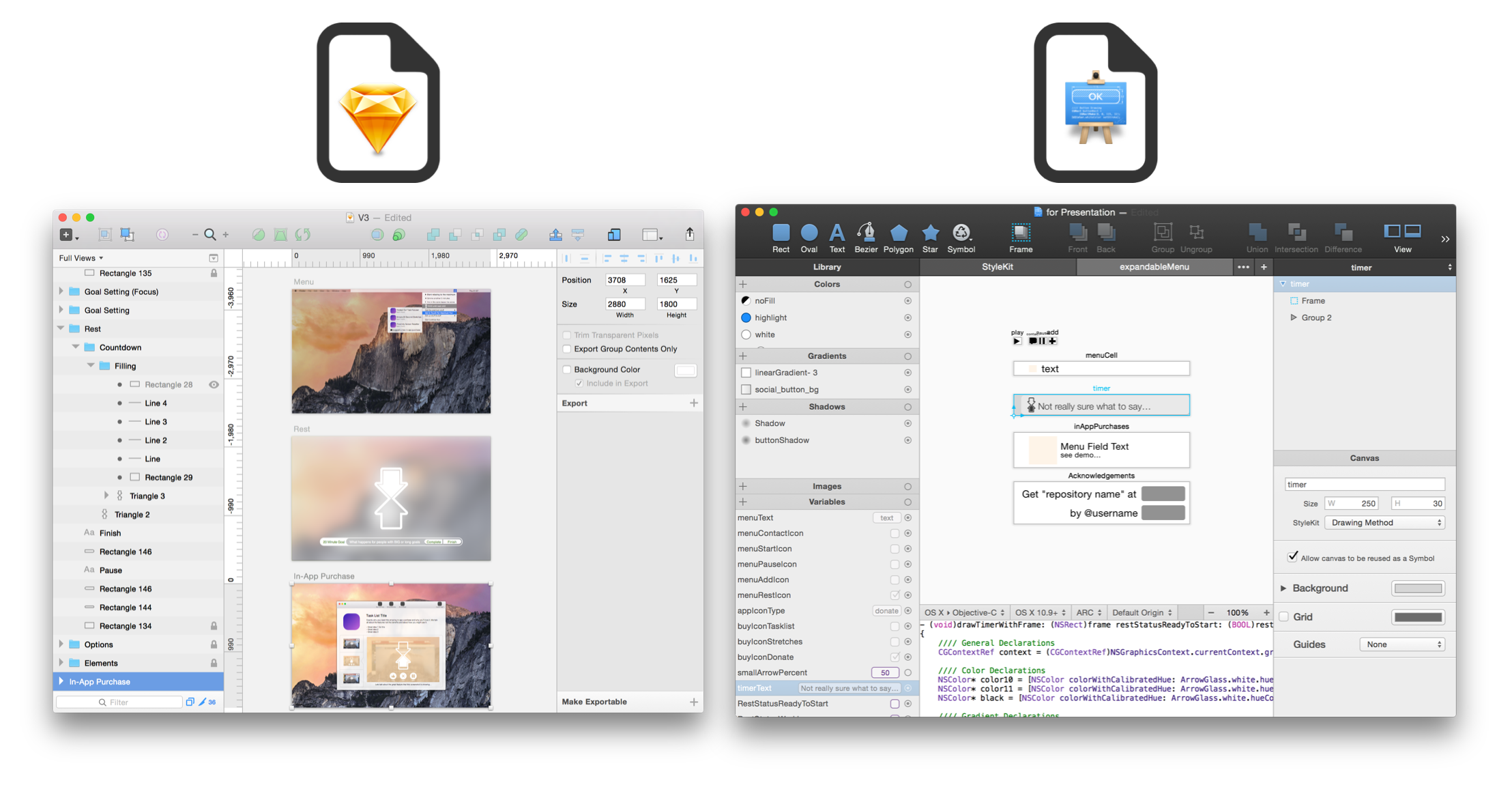1512x785 pixels.
Task: Open the Full Views pages dropdown
Action: pyautogui.click(x=81, y=258)
